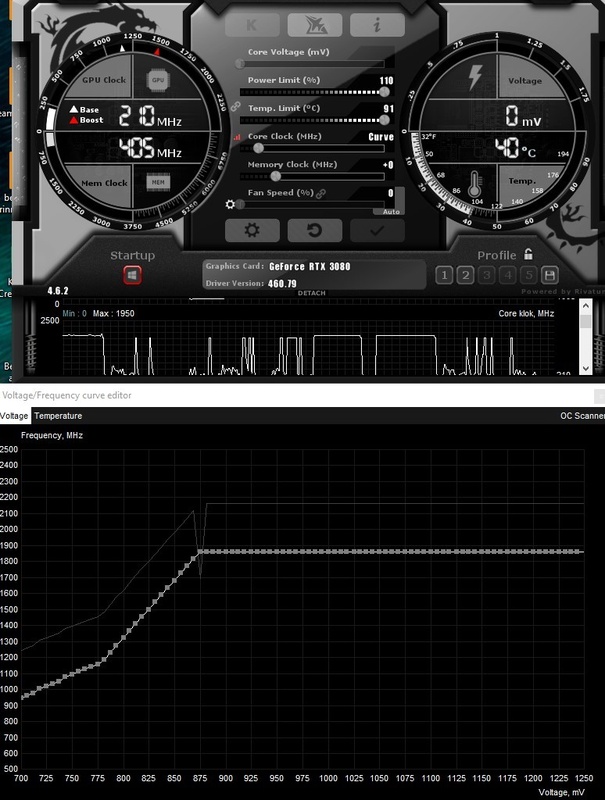Click the Core klok, MHz graph label
This screenshot has width=605, height=800.
[526, 313]
